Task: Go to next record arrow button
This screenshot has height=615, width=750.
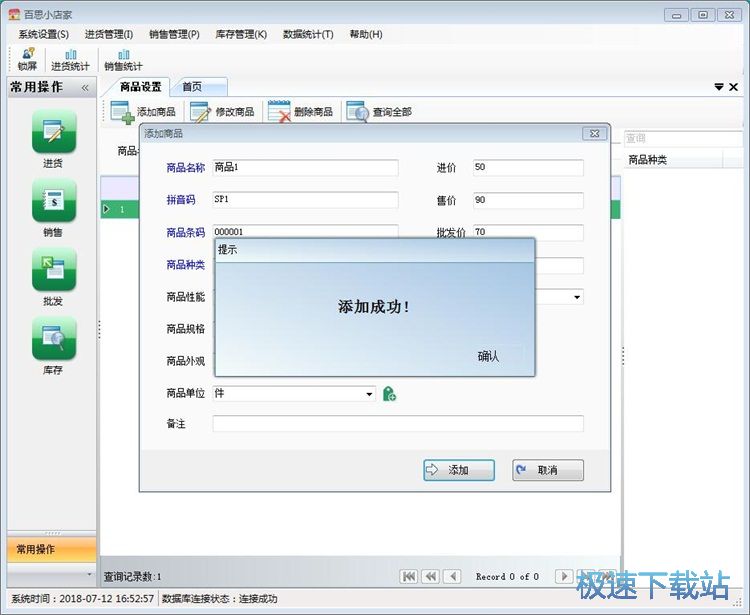Action: coord(564,576)
